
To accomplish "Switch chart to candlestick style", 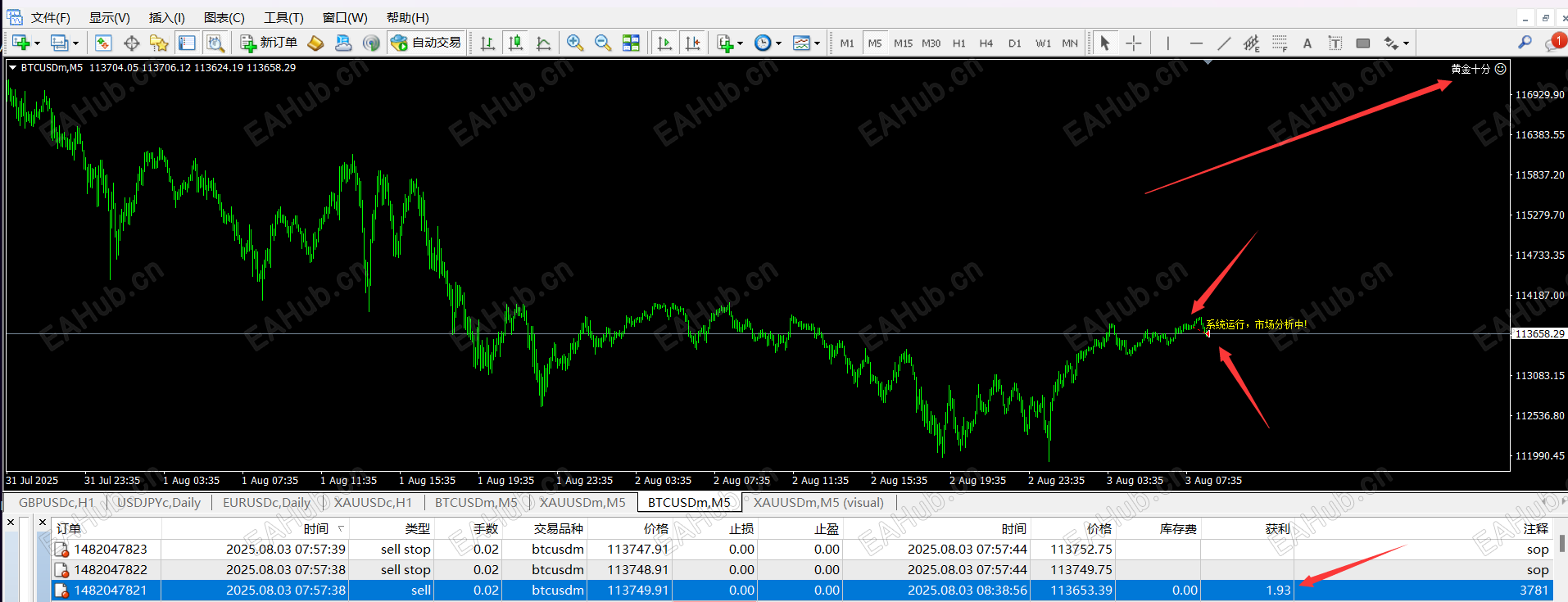I will 516,43.
